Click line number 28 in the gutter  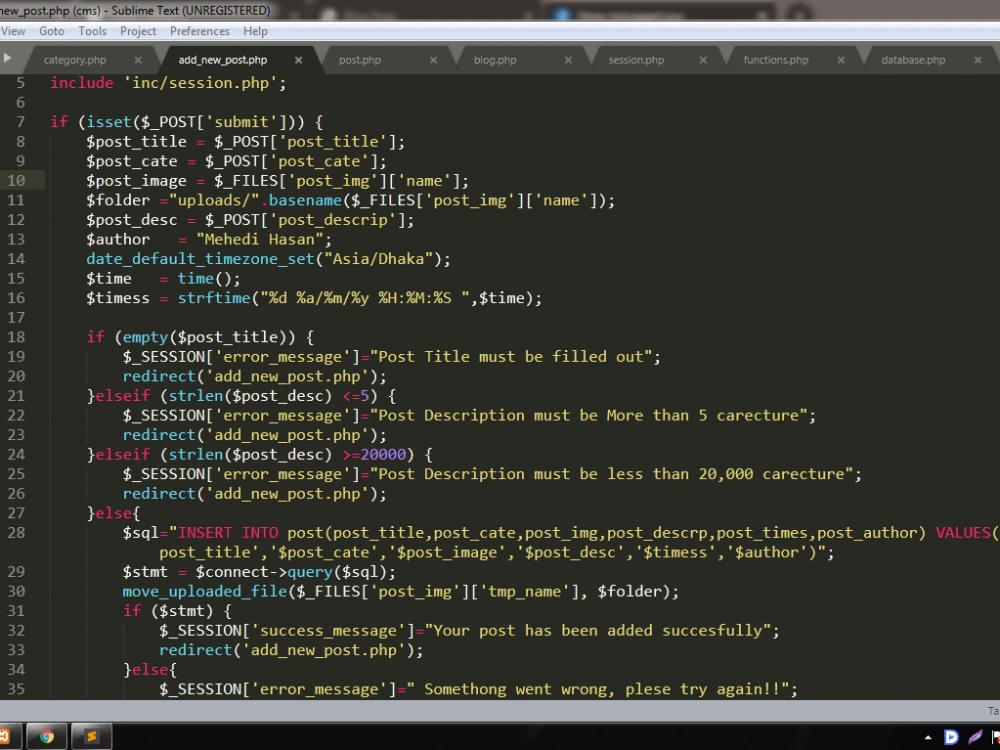click(x=16, y=533)
